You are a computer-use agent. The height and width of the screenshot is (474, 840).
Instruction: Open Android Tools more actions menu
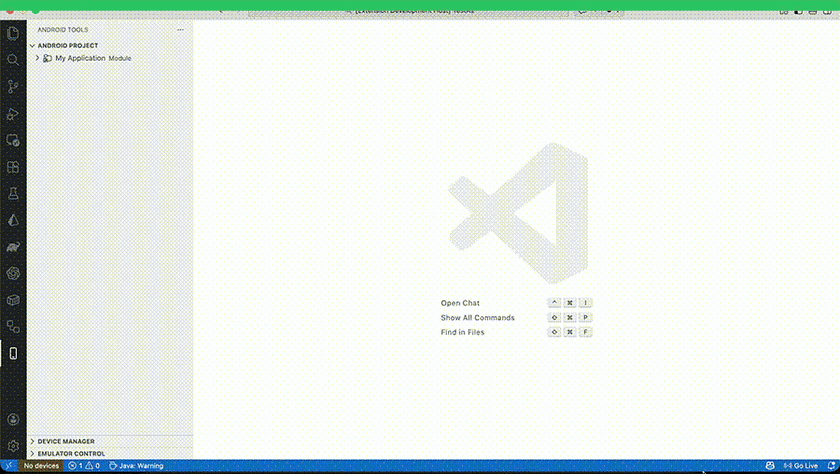click(181, 30)
